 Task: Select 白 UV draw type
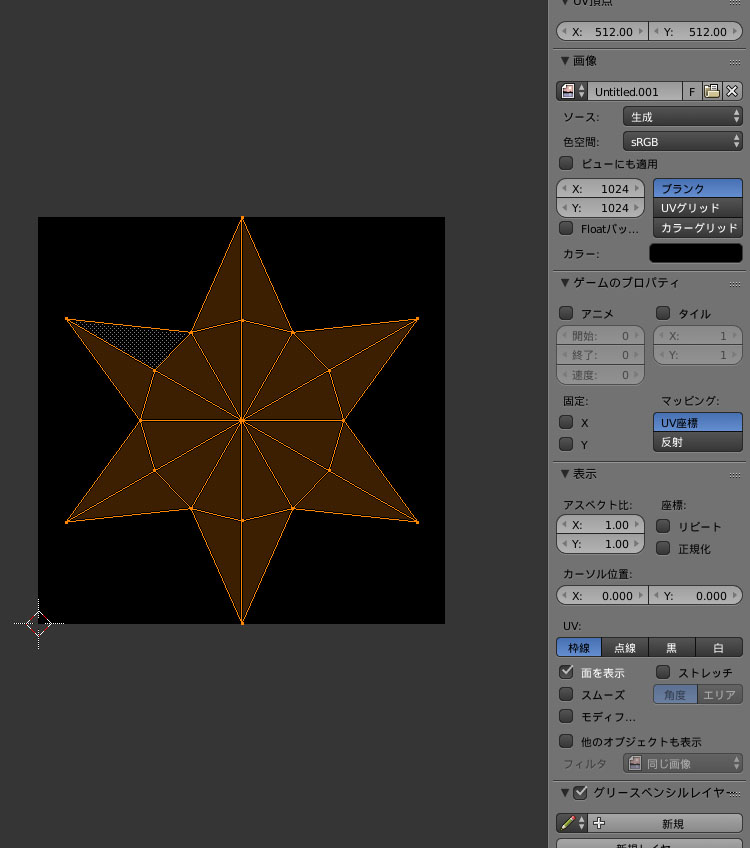719,647
